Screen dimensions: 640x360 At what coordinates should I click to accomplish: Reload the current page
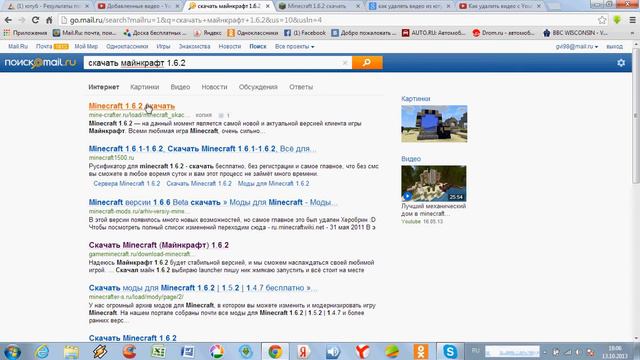click(36, 20)
